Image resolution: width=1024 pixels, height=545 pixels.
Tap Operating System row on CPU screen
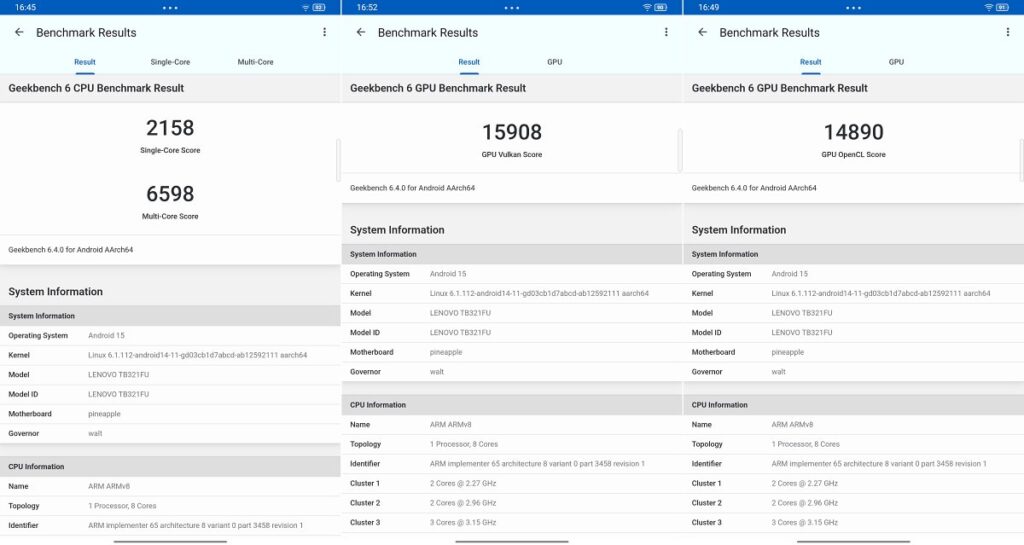170,335
